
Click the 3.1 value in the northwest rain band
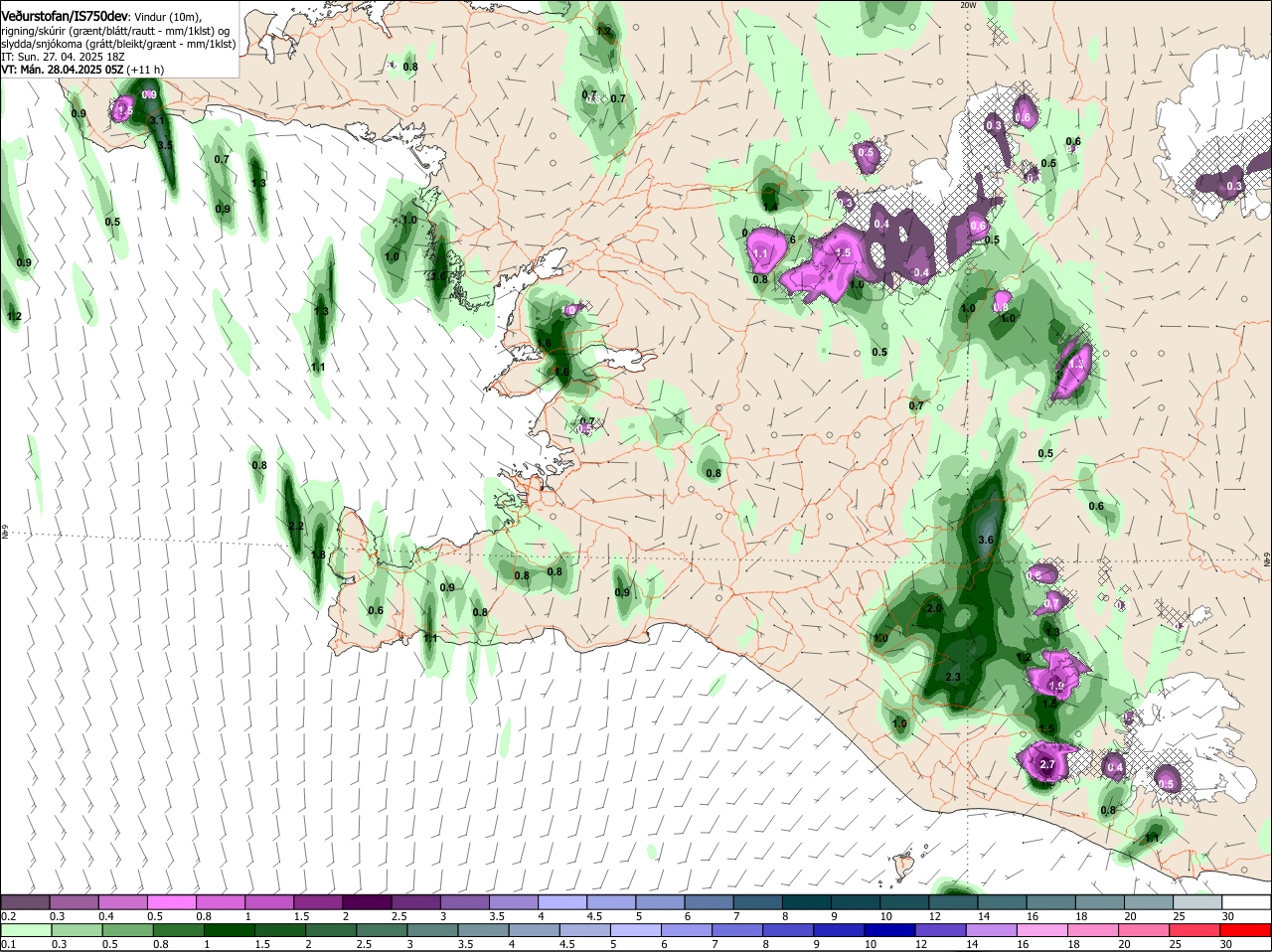pyautogui.click(x=156, y=120)
